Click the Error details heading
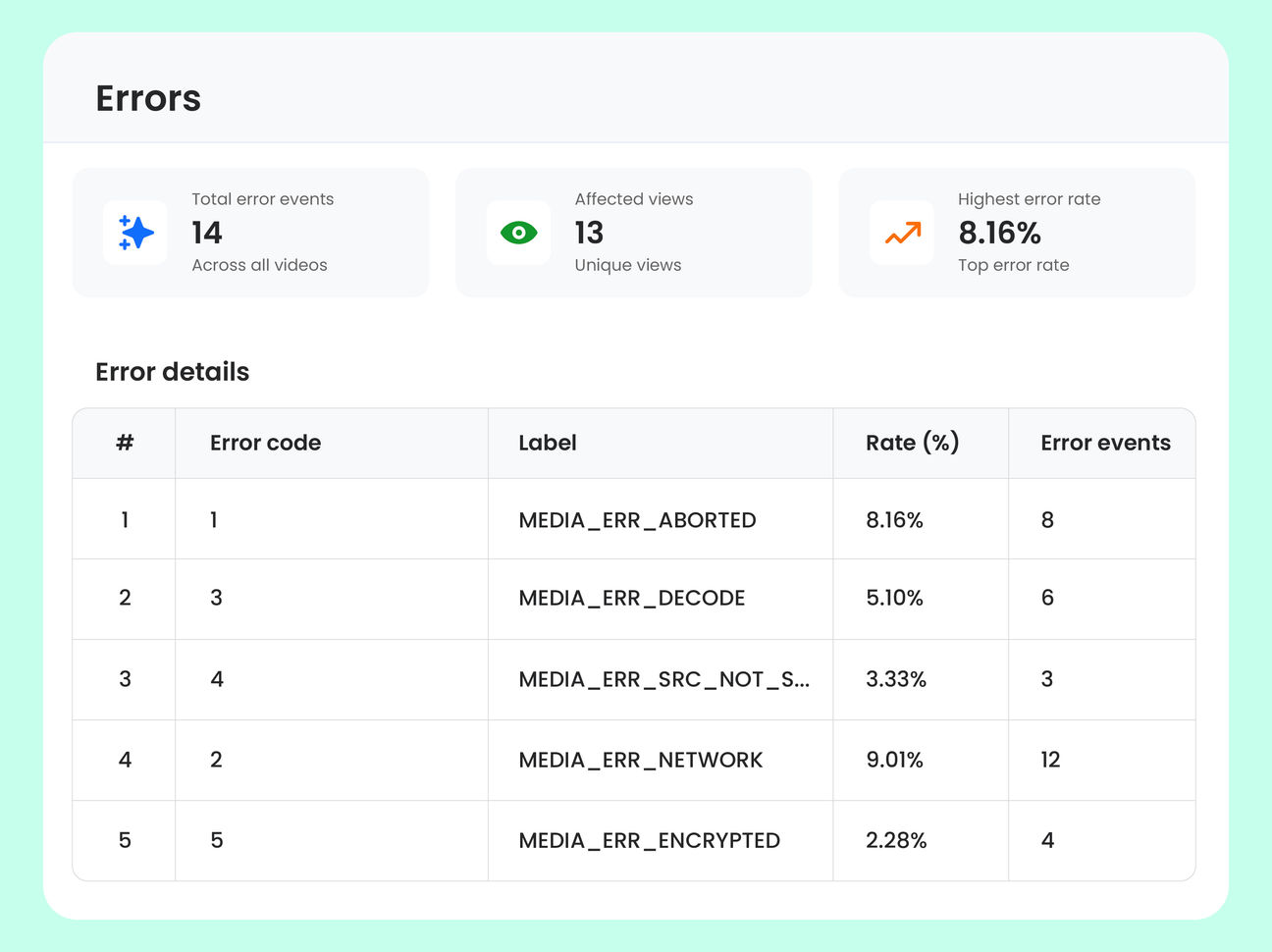This screenshot has width=1272, height=952. coord(173,372)
